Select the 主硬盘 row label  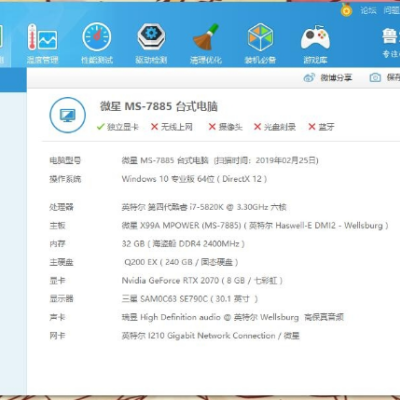click(x=61, y=262)
